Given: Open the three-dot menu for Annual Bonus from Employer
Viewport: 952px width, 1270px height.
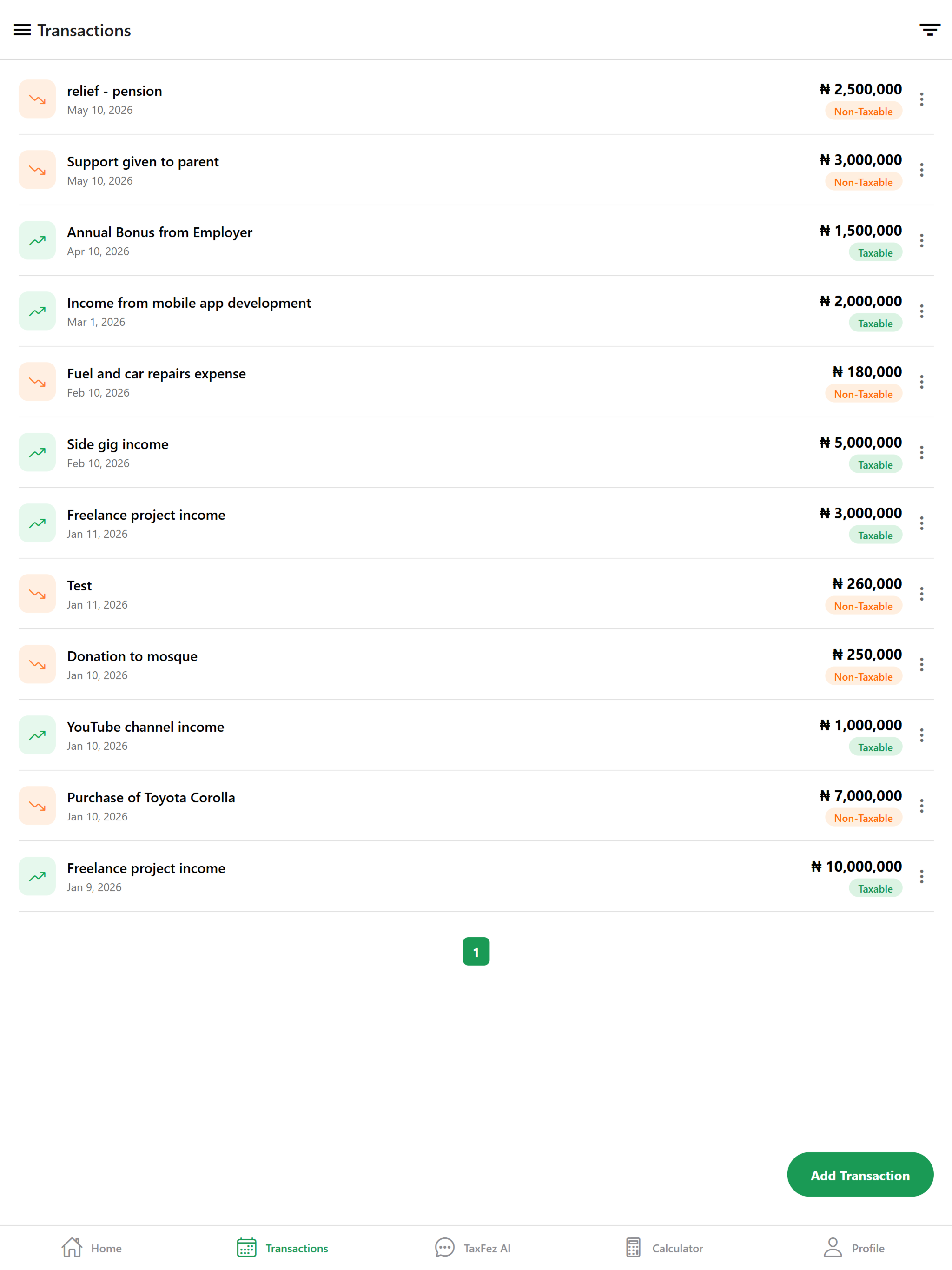Looking at the screenshot, I should (x=921, y=240).
